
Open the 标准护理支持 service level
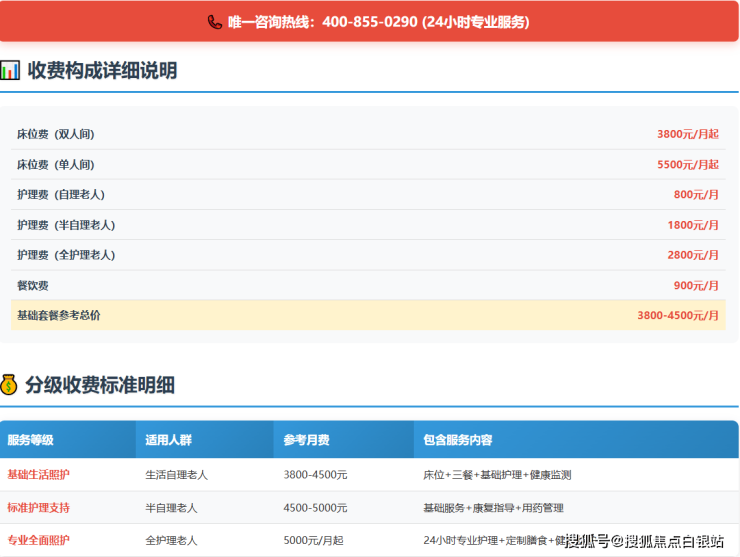click(x=39, y=508)
